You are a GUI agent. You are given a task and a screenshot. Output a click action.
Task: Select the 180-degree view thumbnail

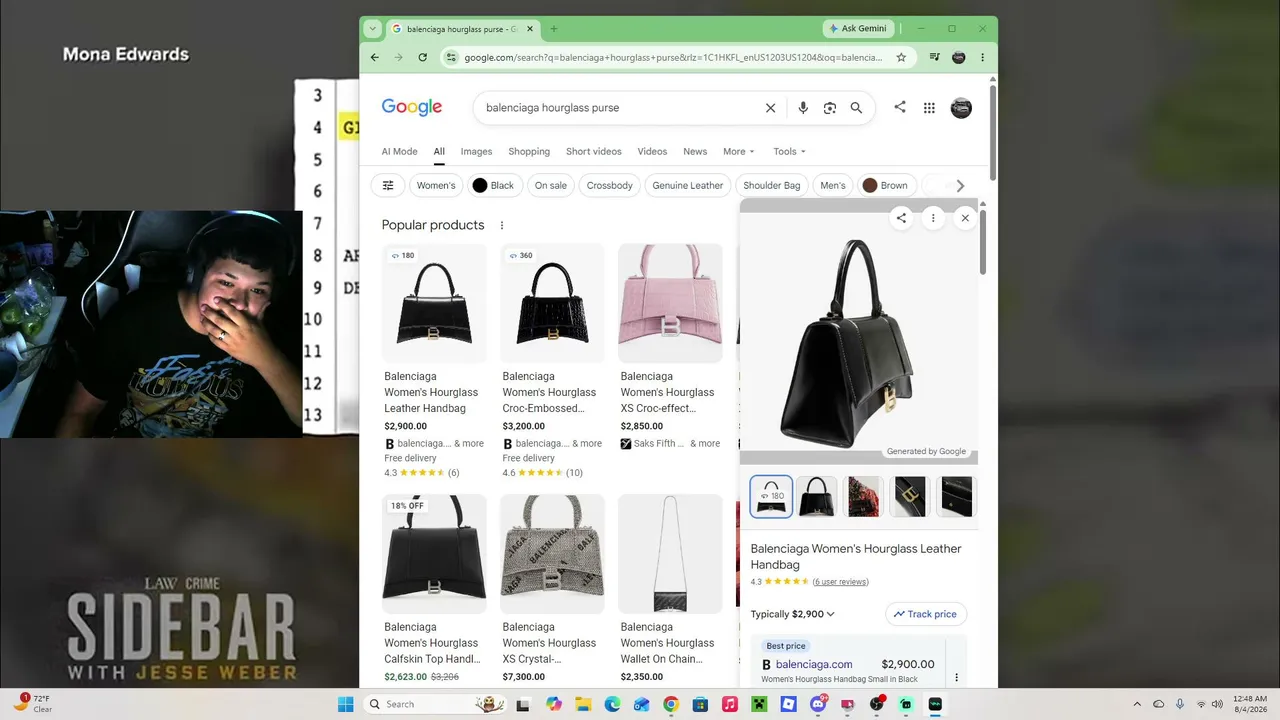click(x=771, y=497)
